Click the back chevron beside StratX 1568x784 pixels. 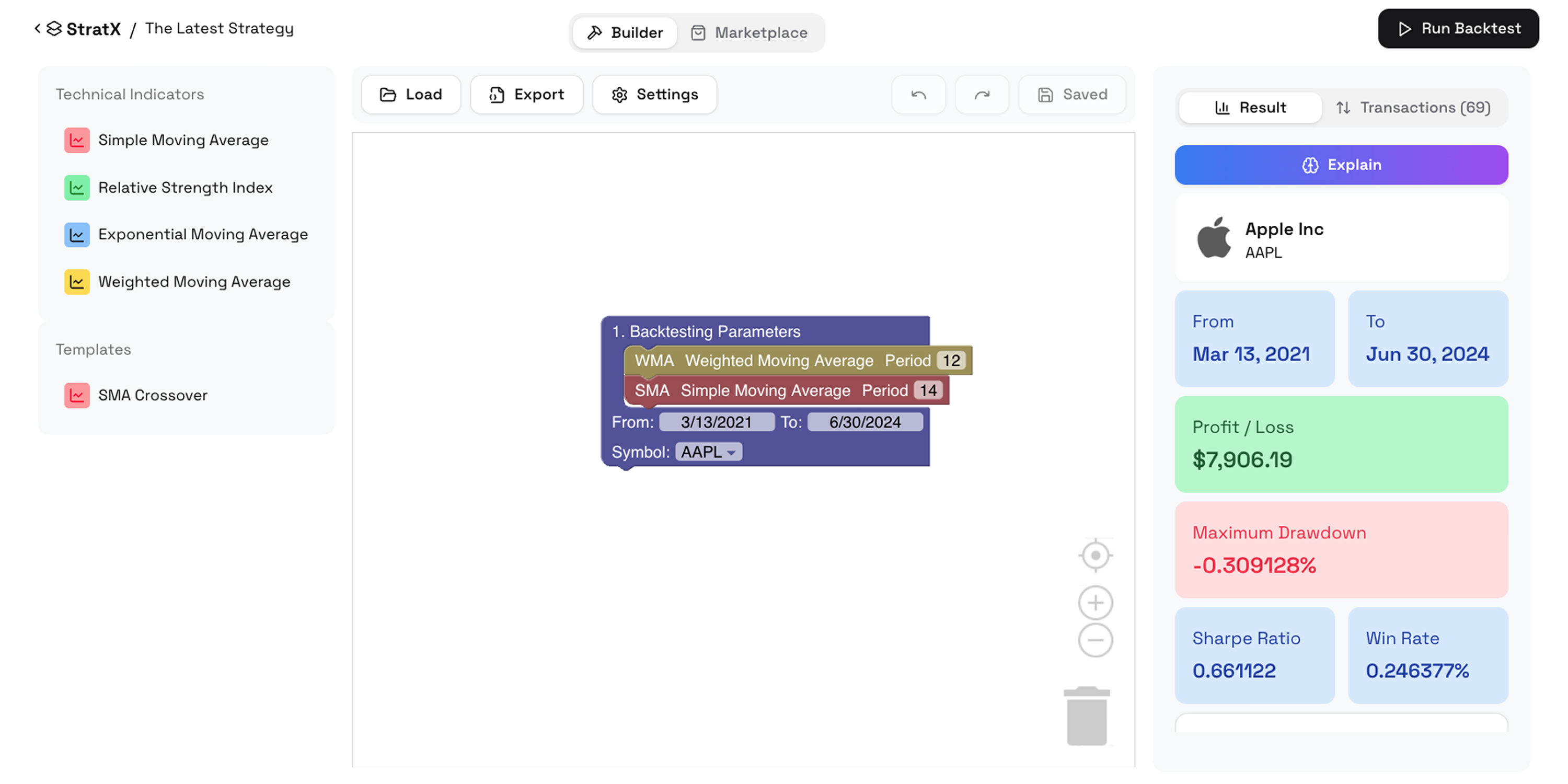(38, 28)
